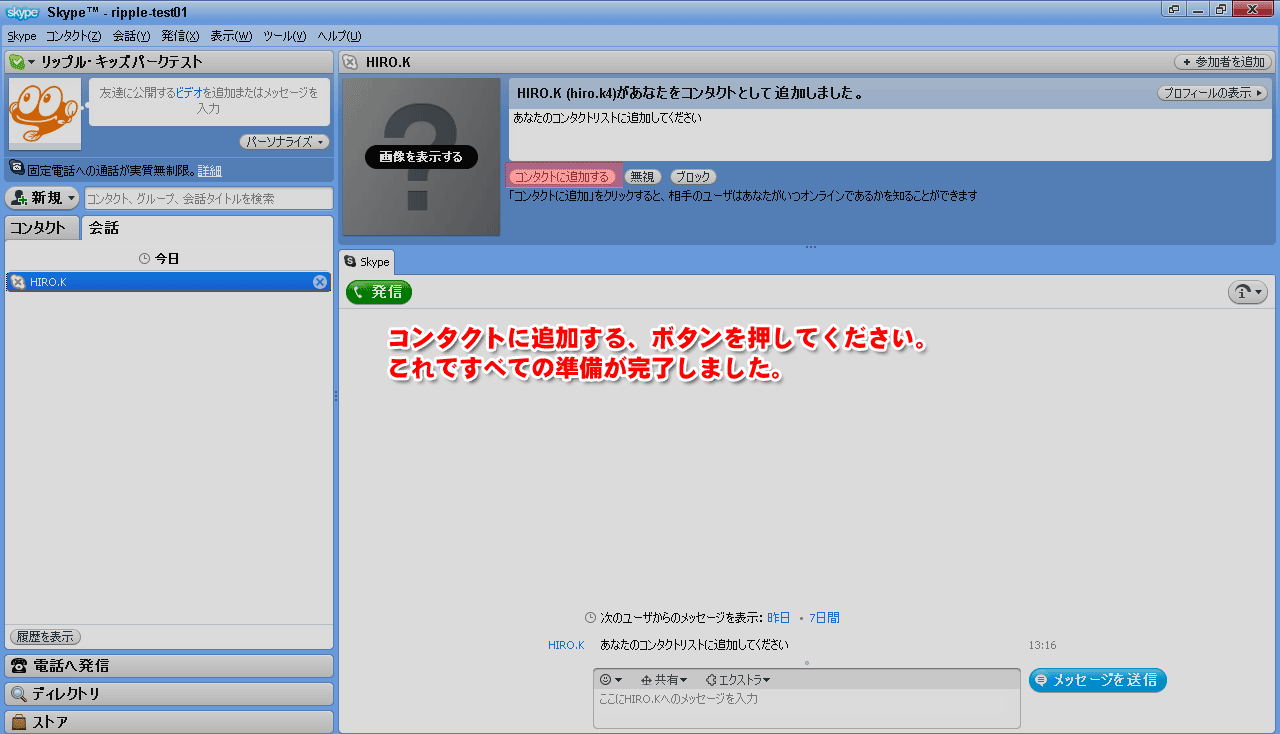
Task: Open the 表示 menu
Action: pyautogui.click(x=231, y=36)
